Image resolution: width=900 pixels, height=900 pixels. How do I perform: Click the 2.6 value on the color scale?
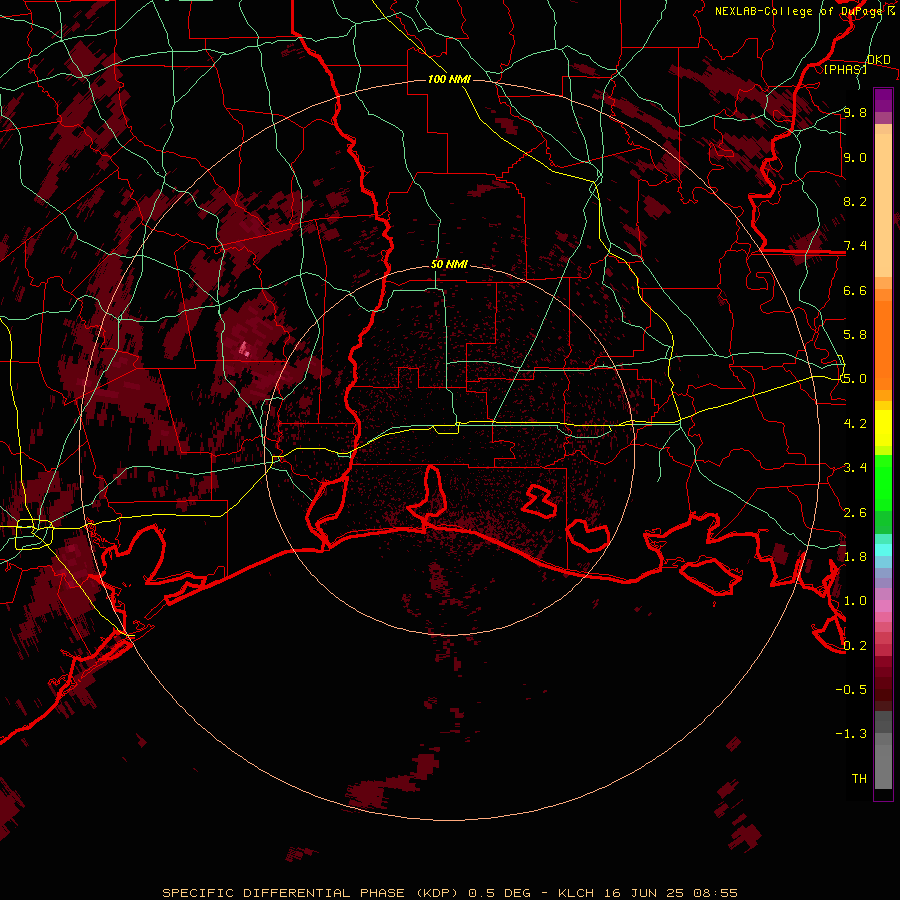pos(855,512)
